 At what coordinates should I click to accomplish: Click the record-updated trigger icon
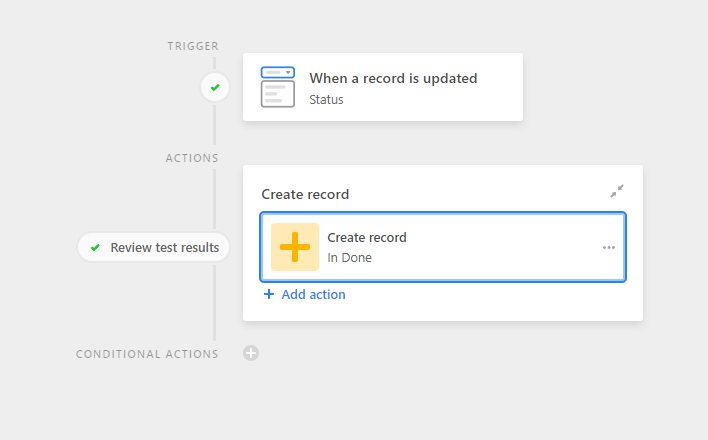coord(278,87)
